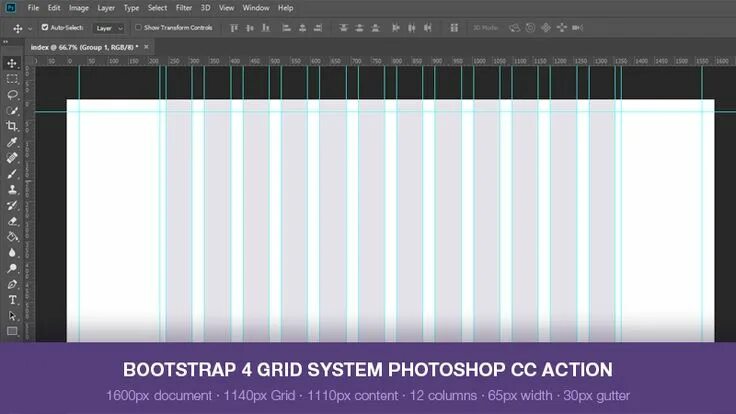Align left edges of layers
The height and width of the screenshot is (414, 736).
click(286, 28)
